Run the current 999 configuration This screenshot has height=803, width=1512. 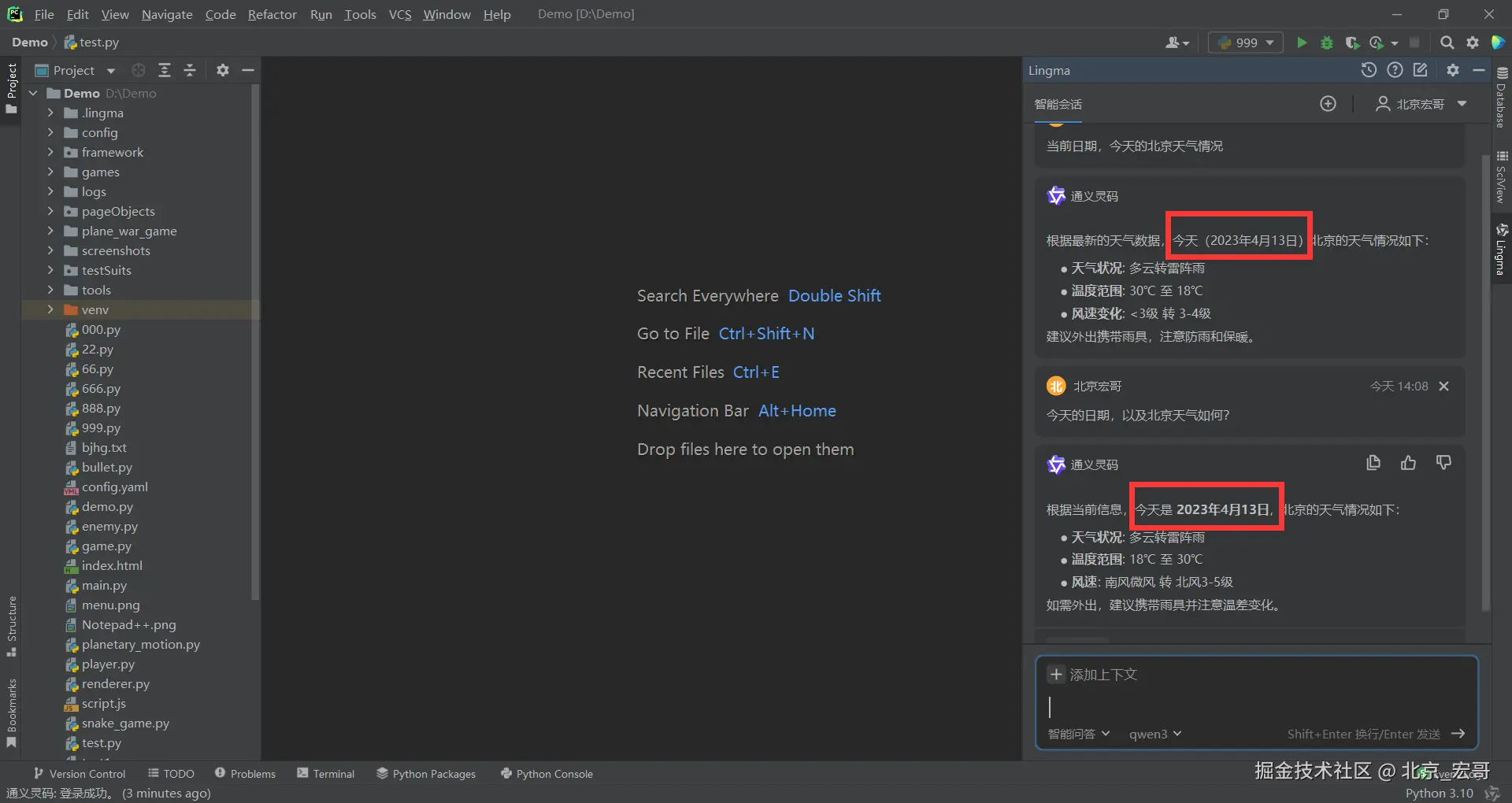click(x=1302, y=43)
